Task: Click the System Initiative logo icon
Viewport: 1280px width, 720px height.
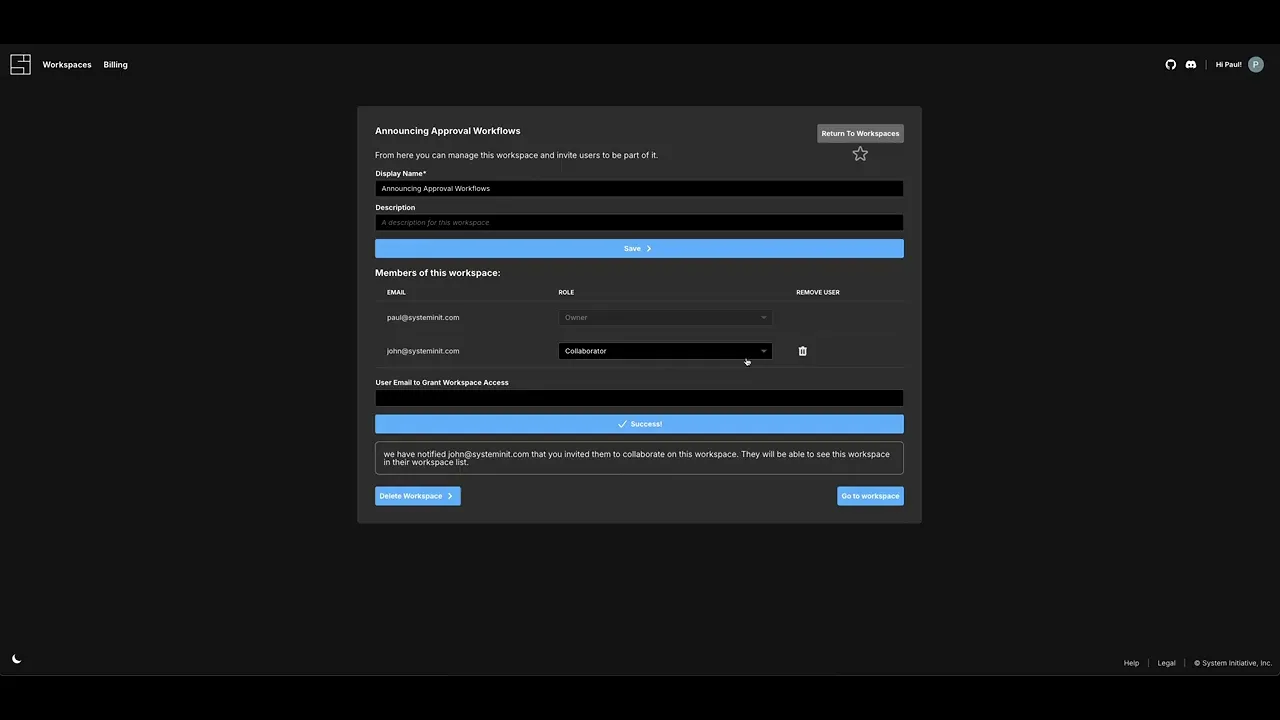Action: pyautogui.click(x=21, y=65)
